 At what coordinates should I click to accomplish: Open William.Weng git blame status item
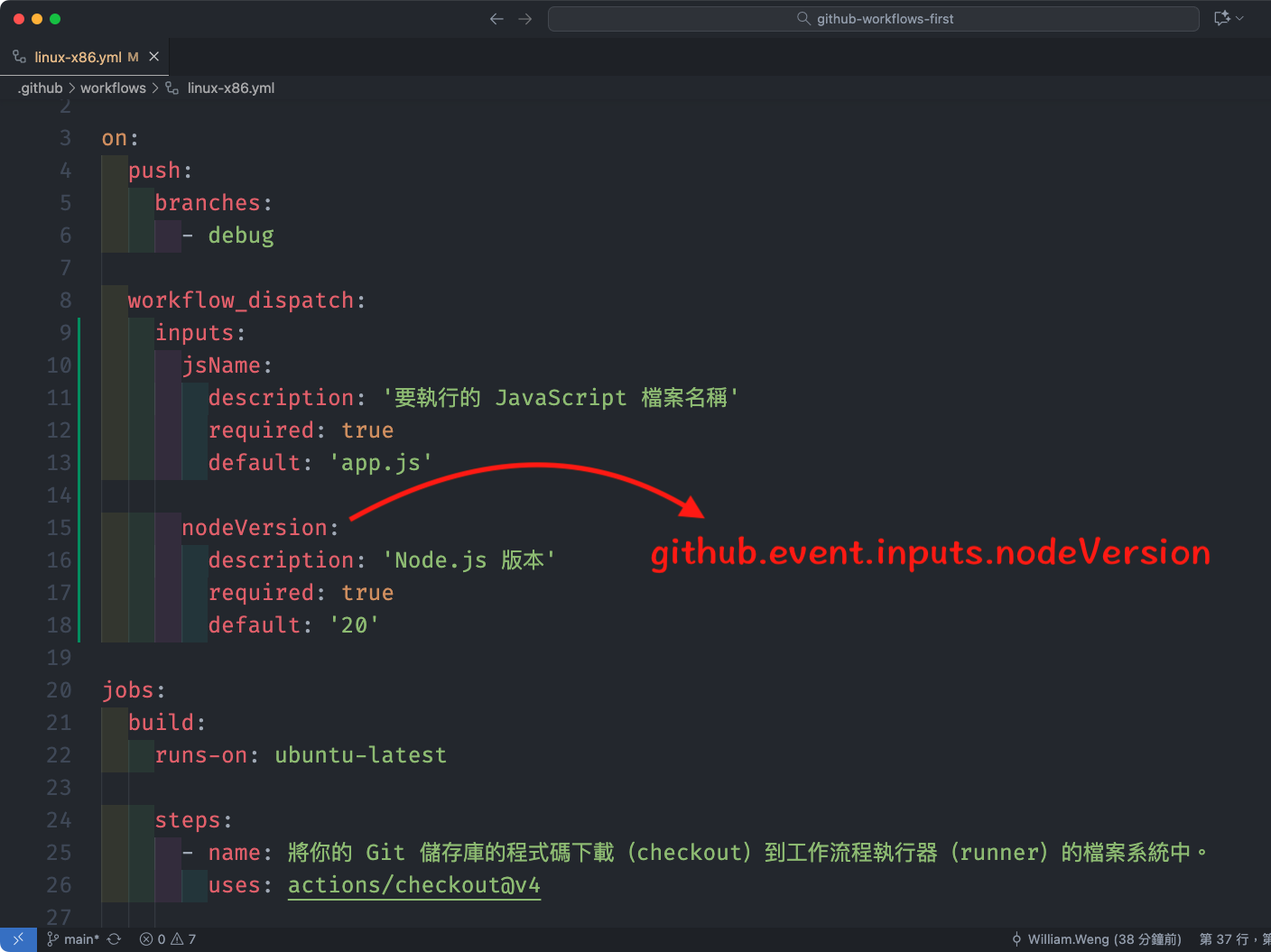1096,939
